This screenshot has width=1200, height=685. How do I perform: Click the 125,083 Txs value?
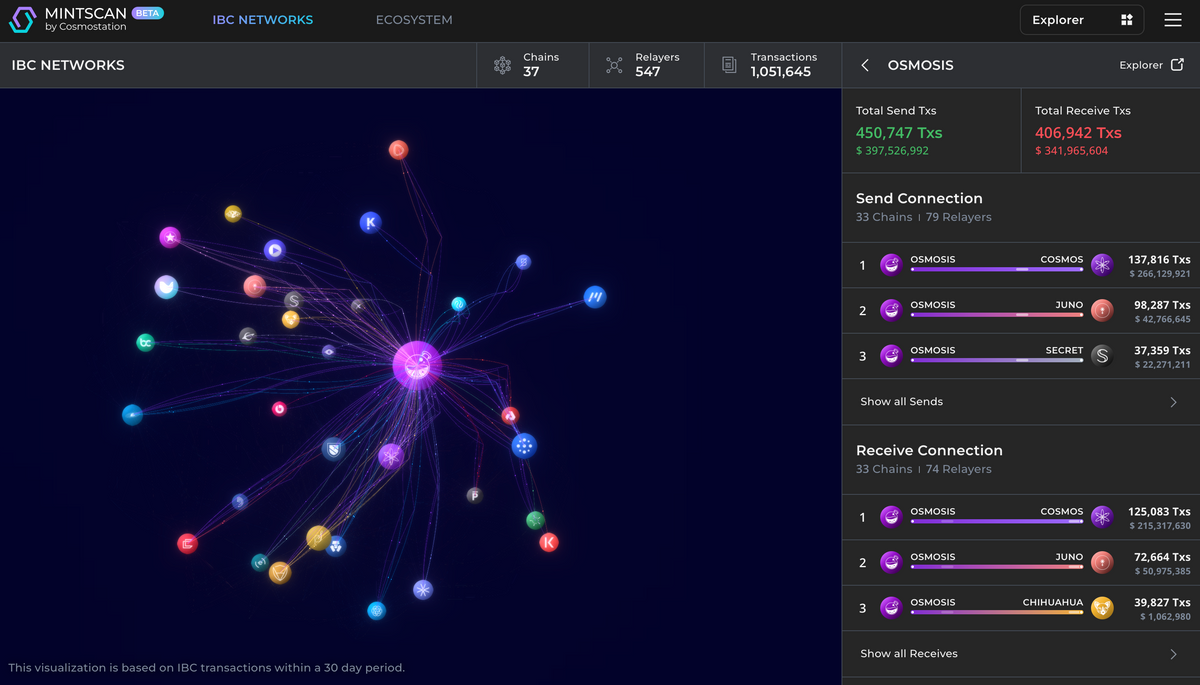pos(1159,512)
